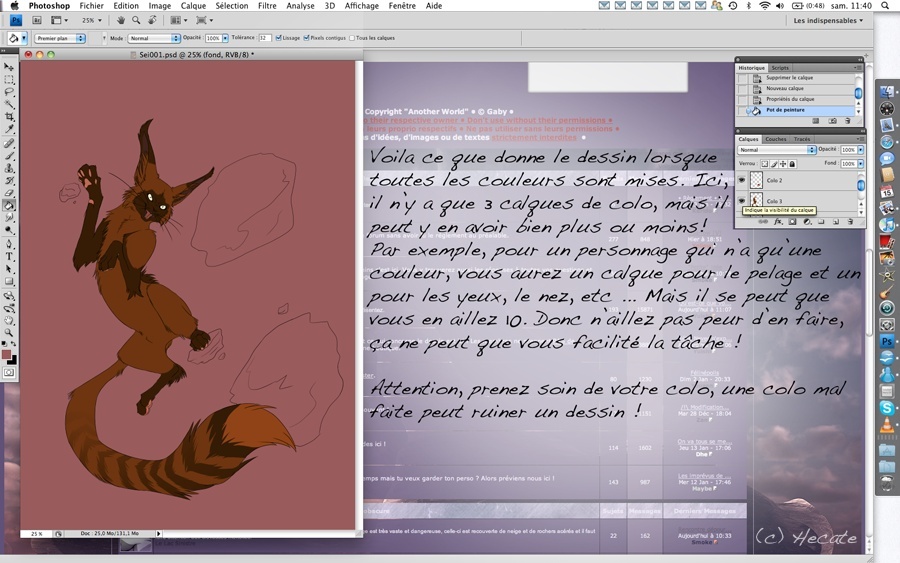Add layer mask in Calques panel
900x563 pixels.
pyautogui.click(x=793, y=222)
